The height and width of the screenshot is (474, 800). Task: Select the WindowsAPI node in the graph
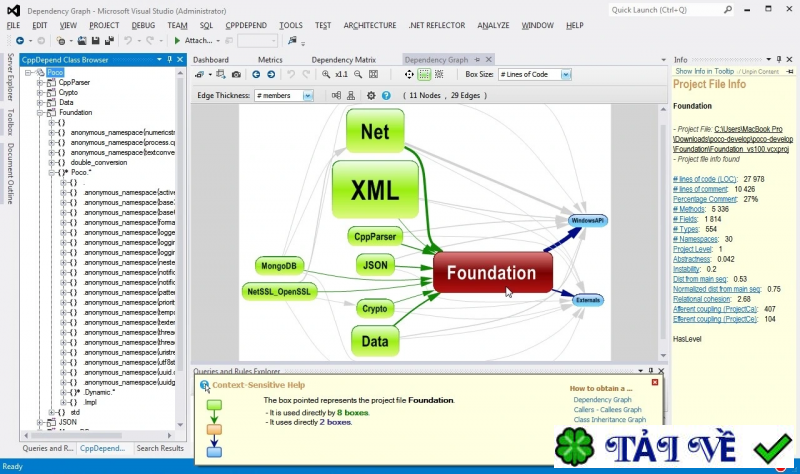point(588,220)
